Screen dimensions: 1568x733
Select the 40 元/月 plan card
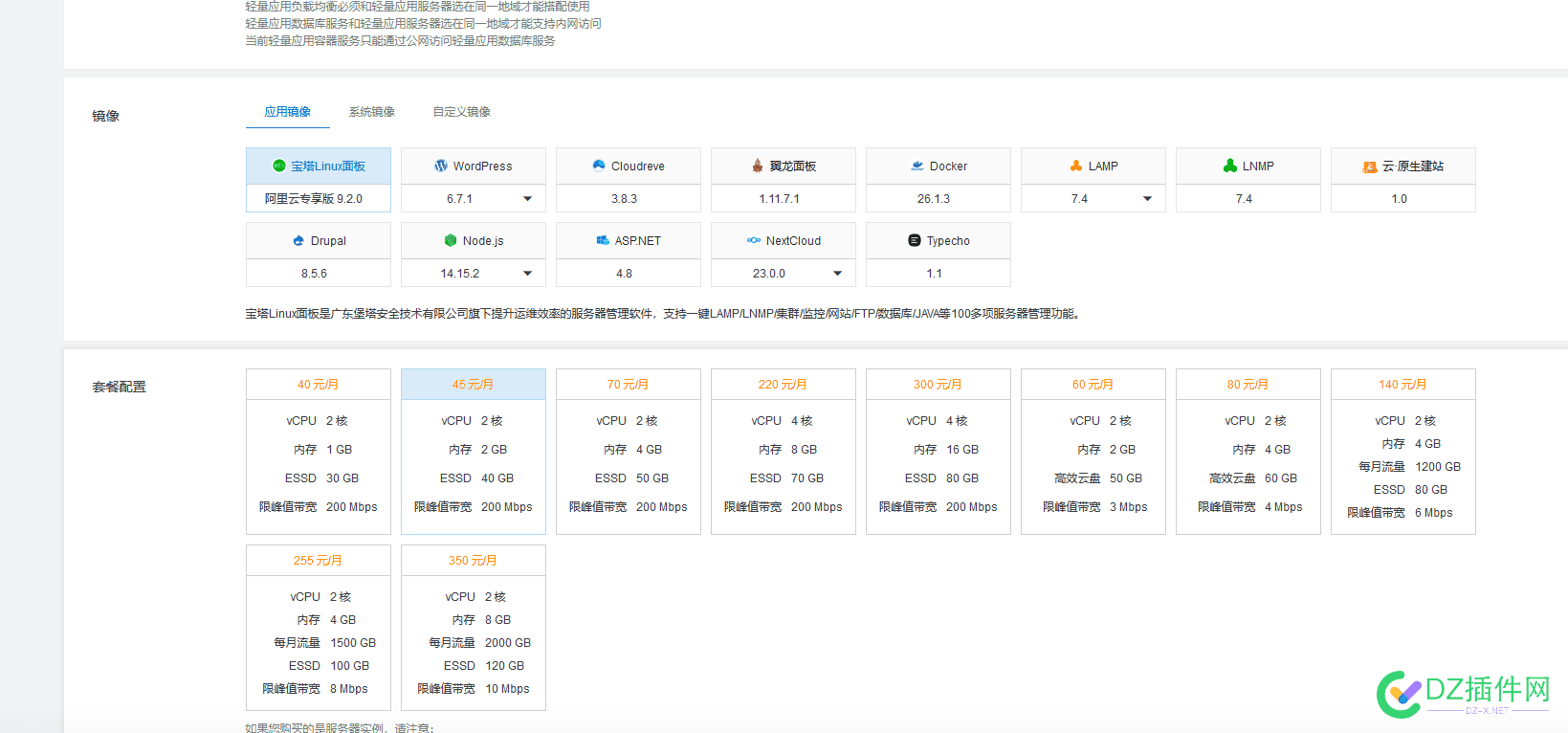pyautogui.click(x=319, y=452)
